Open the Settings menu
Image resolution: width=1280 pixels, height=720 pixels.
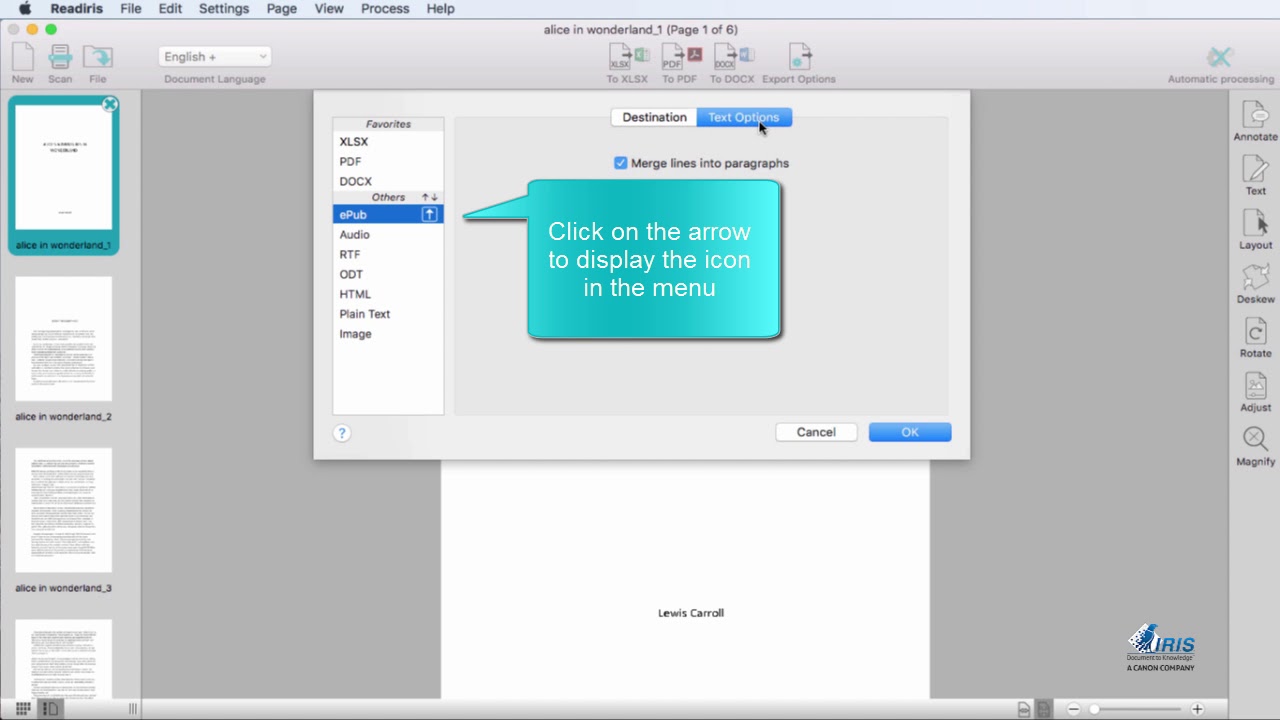click(224, 8)
